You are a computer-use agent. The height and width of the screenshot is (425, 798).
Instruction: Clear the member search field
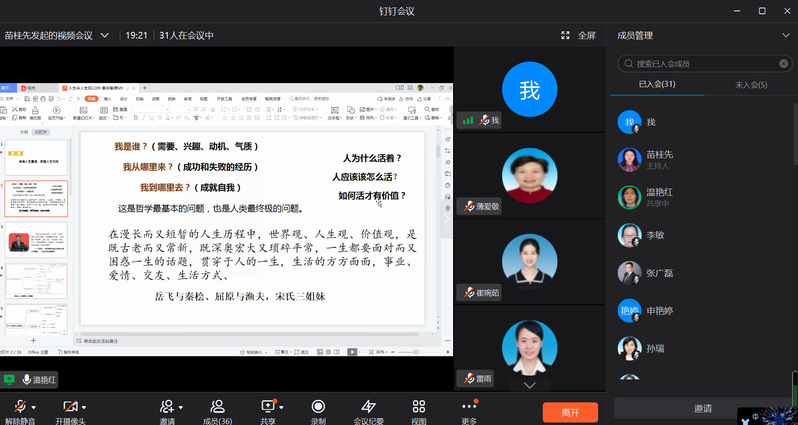783,64
